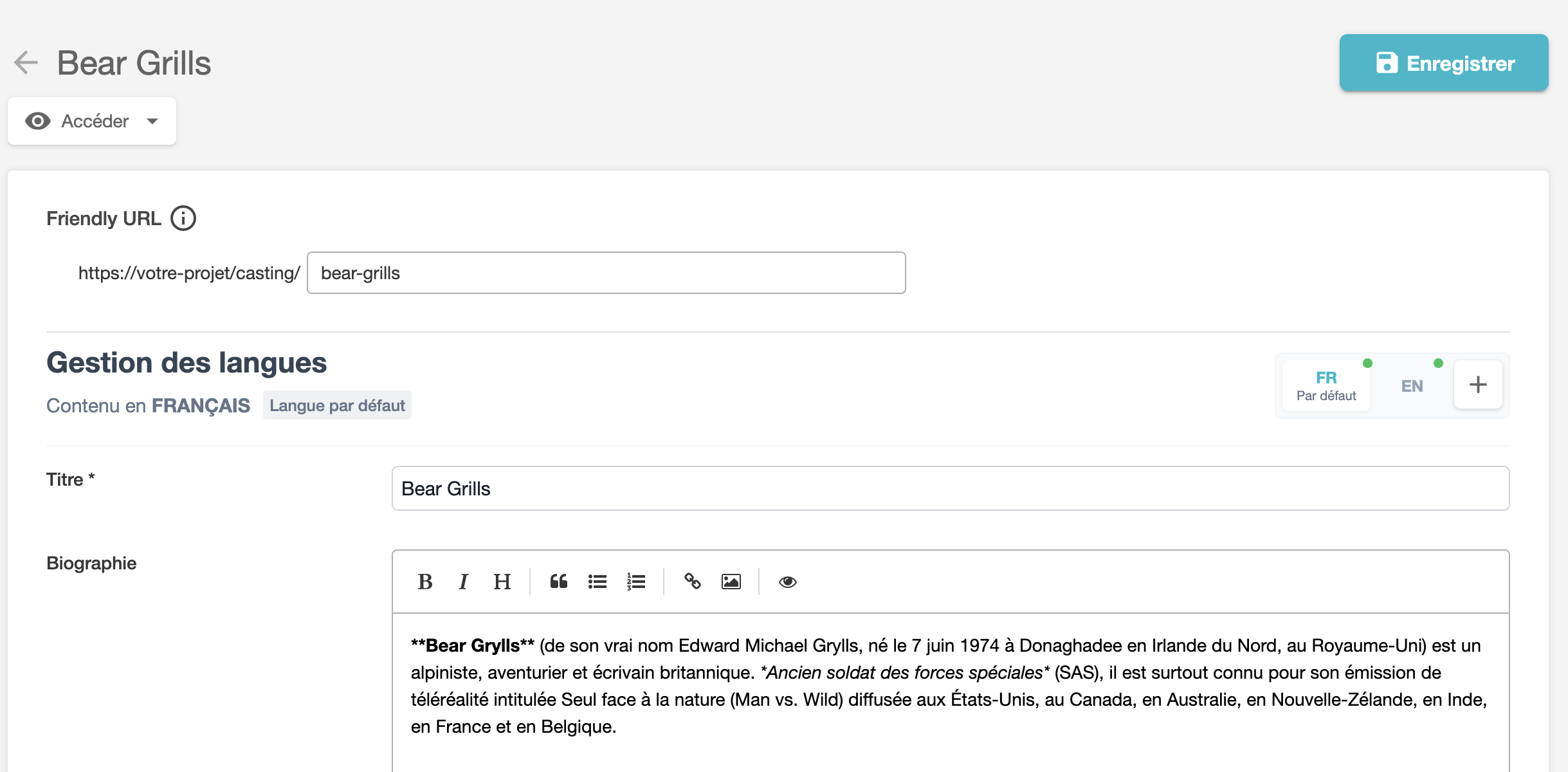Focus the Titre input field
Screen dimensions: 1568x772
point(950,489)
